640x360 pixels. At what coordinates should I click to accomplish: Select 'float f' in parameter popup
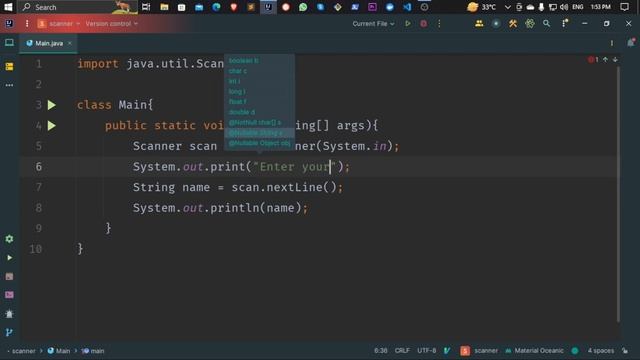(x=237, y=102)
